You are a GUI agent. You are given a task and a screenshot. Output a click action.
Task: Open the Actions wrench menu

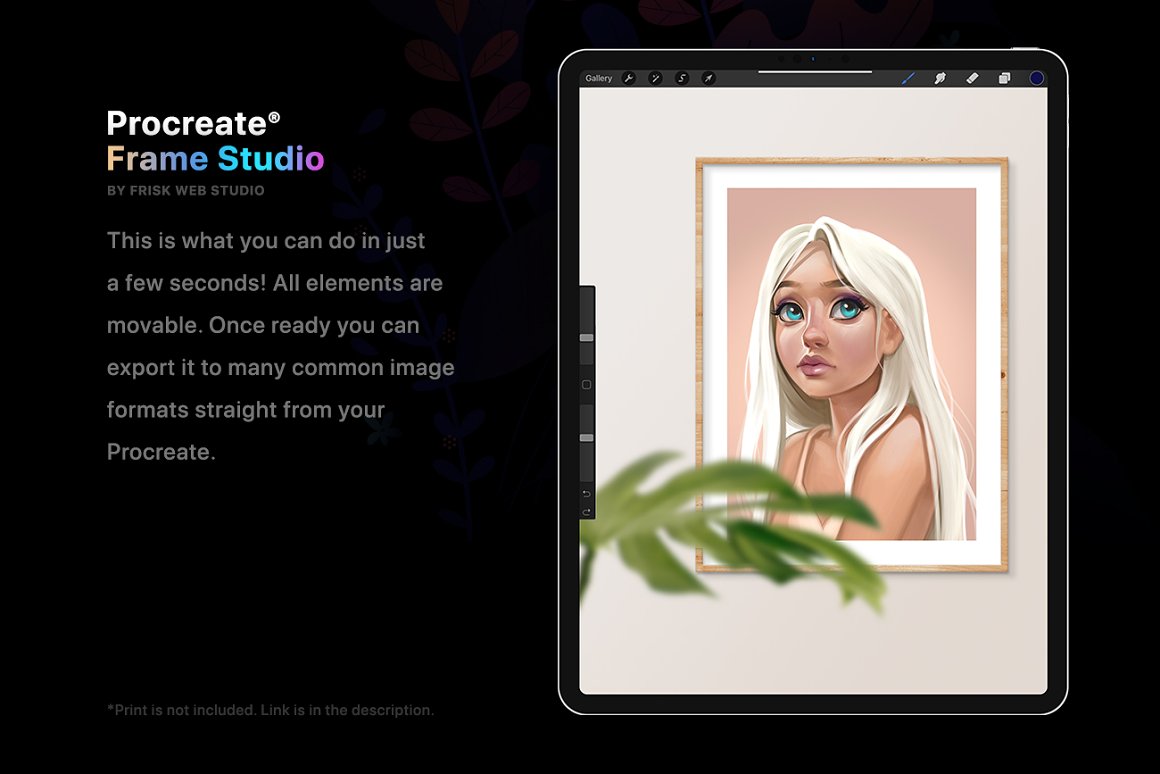pos(629,78)
